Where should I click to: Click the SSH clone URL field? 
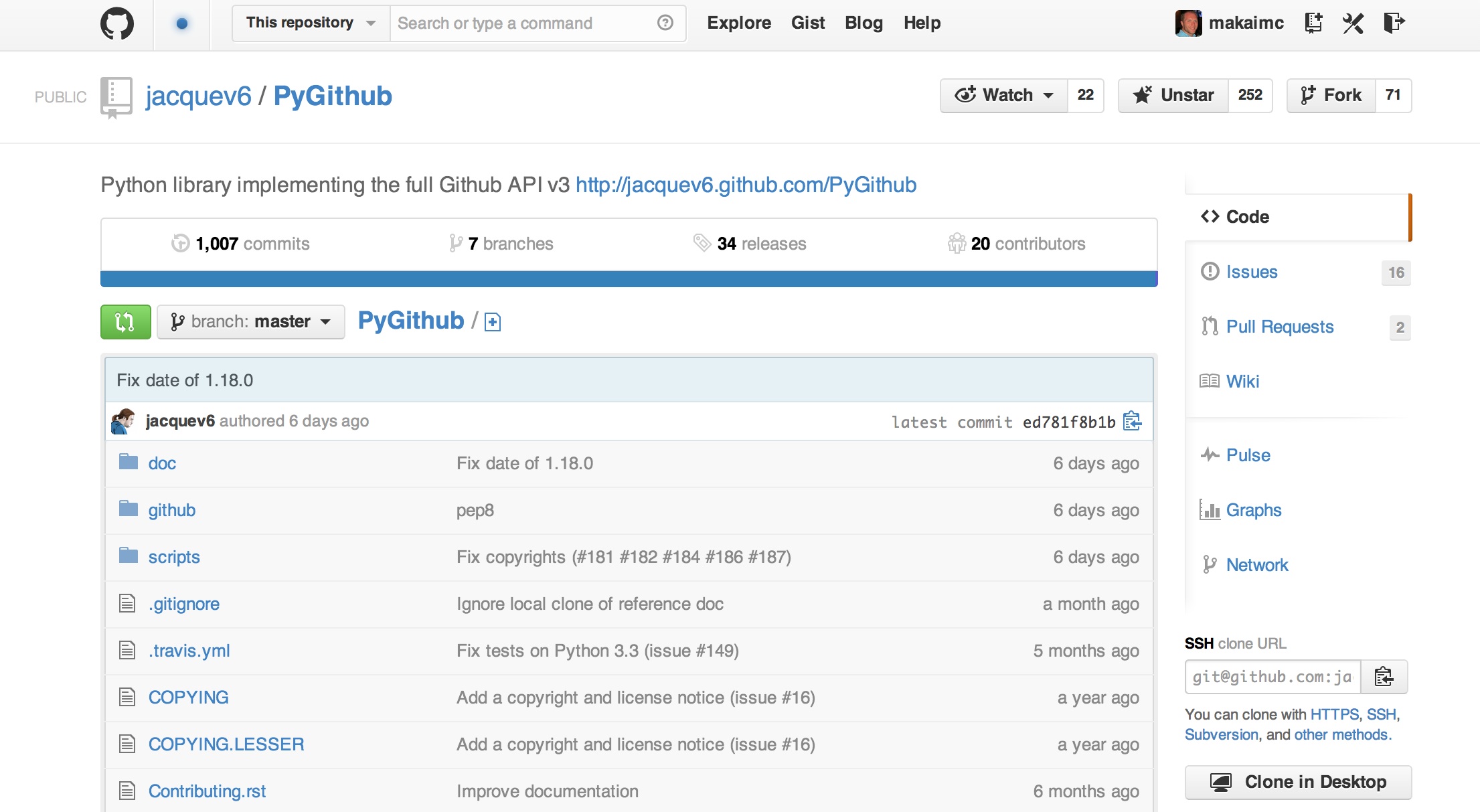tap(1273, 677)
